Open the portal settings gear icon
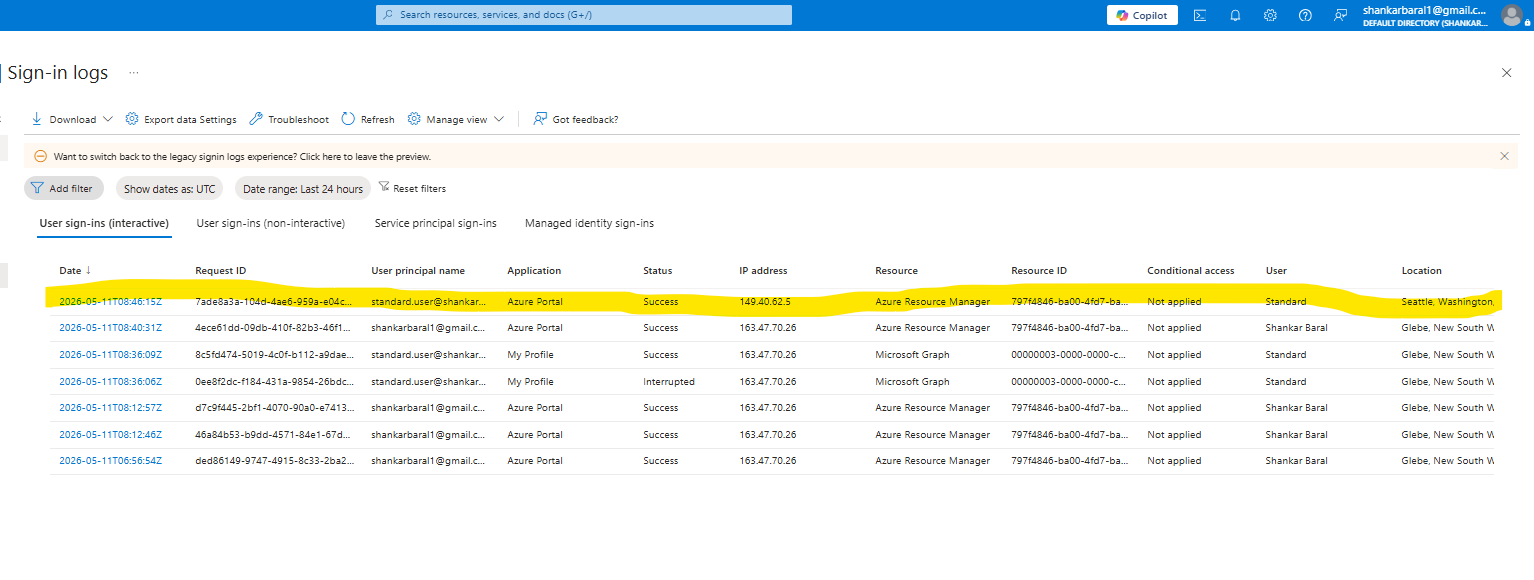 [1270, 15]
